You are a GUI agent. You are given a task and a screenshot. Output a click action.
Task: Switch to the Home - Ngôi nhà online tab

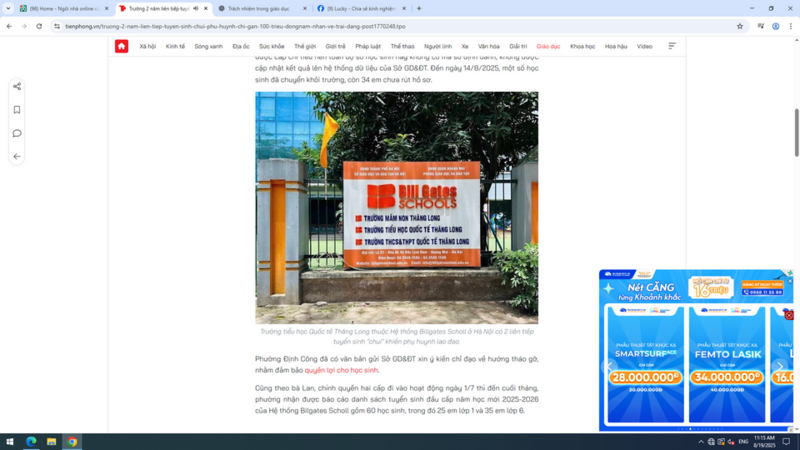pyautogui.click(x=63, y=9)
